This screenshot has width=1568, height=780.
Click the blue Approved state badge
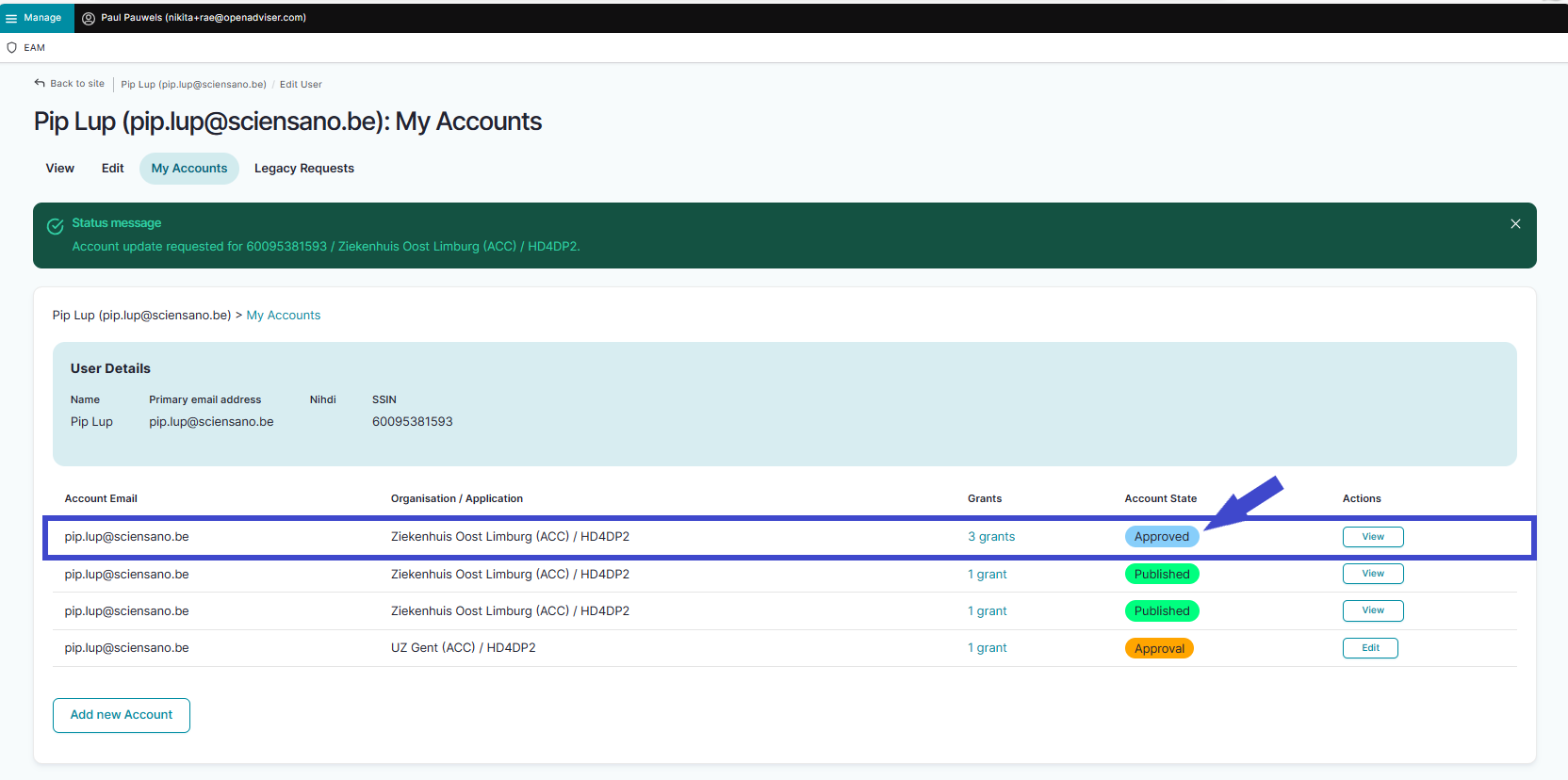(x=1161, y=537)
